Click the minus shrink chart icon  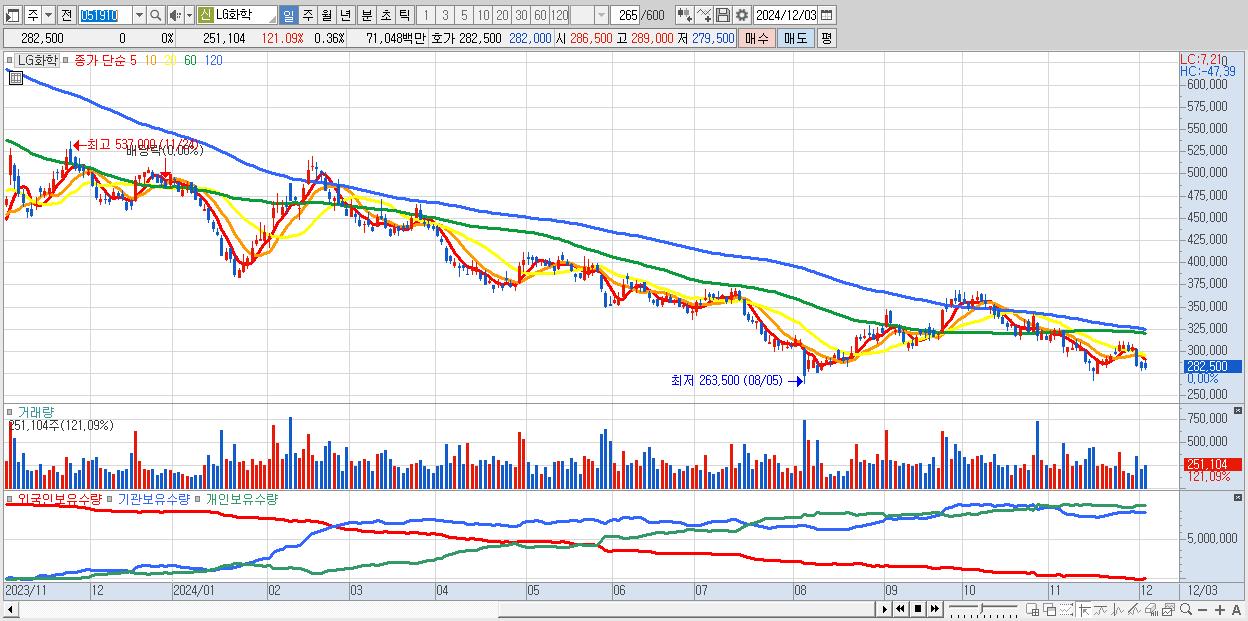coord(1202,609)
